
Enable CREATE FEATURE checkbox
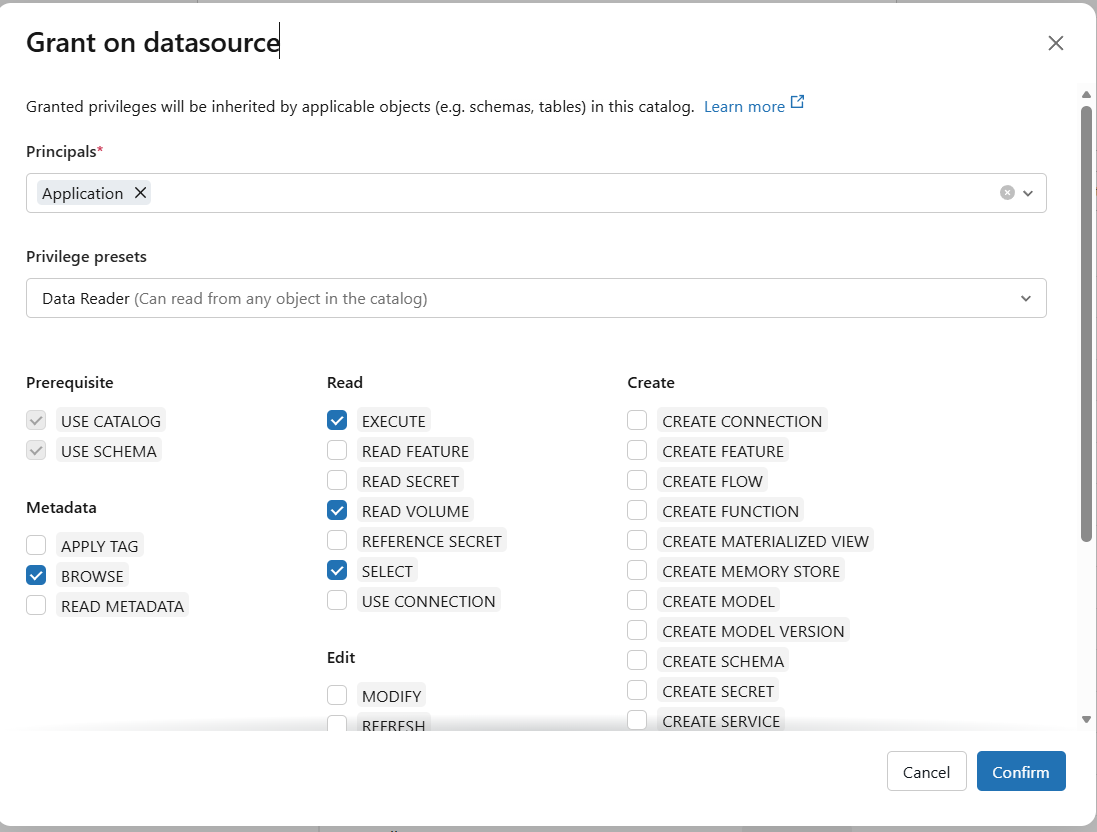point(637,450)
